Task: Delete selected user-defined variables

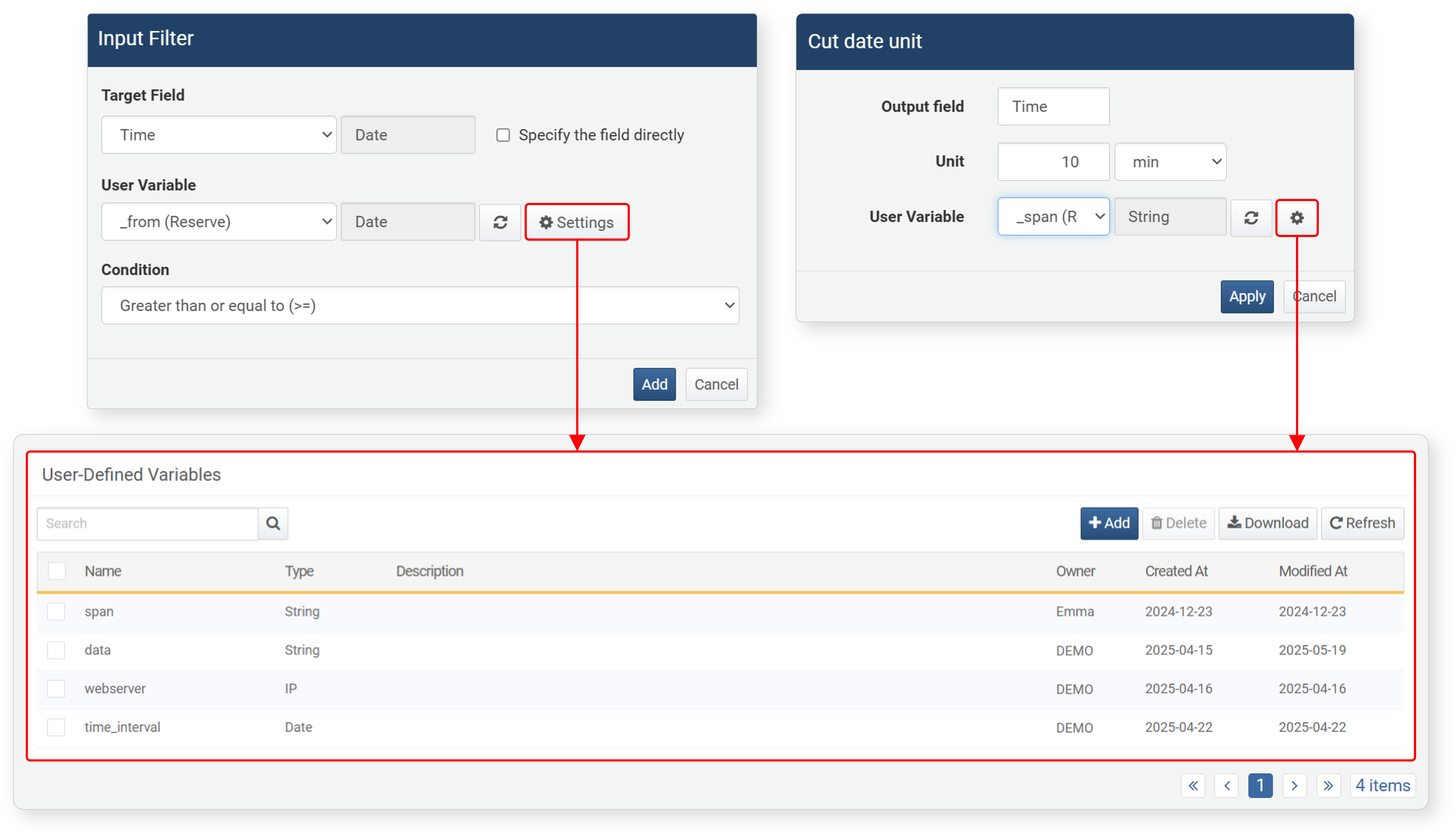Action: [1178, 523]
